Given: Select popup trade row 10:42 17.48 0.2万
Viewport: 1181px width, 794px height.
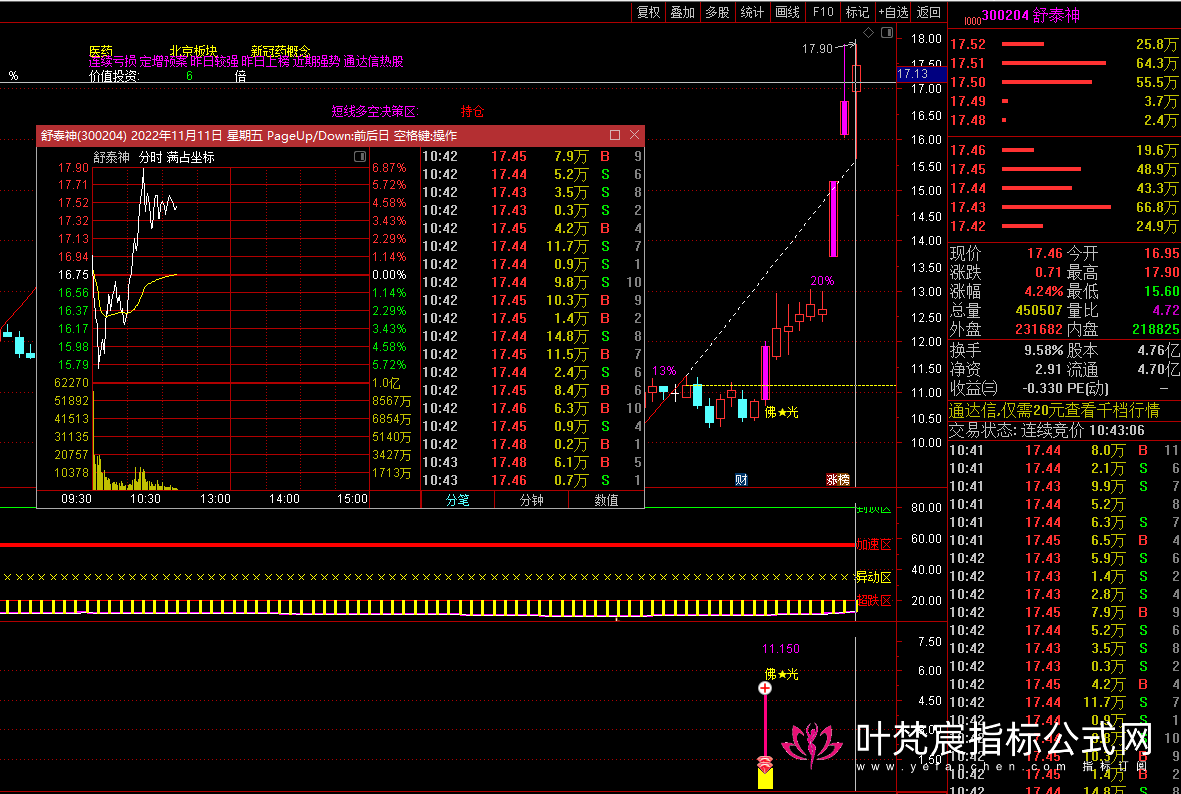Looking at the screenshot, I should pyautogui.click(x=532, y=444).
